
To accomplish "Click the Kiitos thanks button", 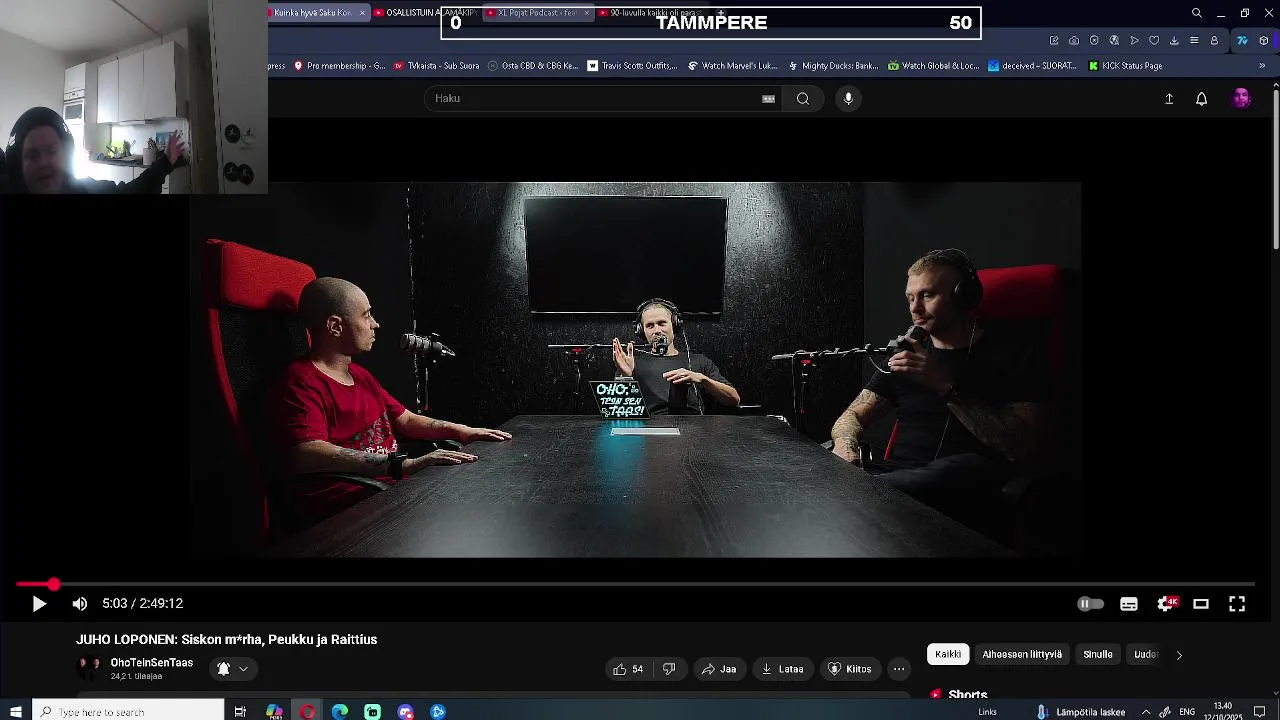I will [x=850, y=669].
